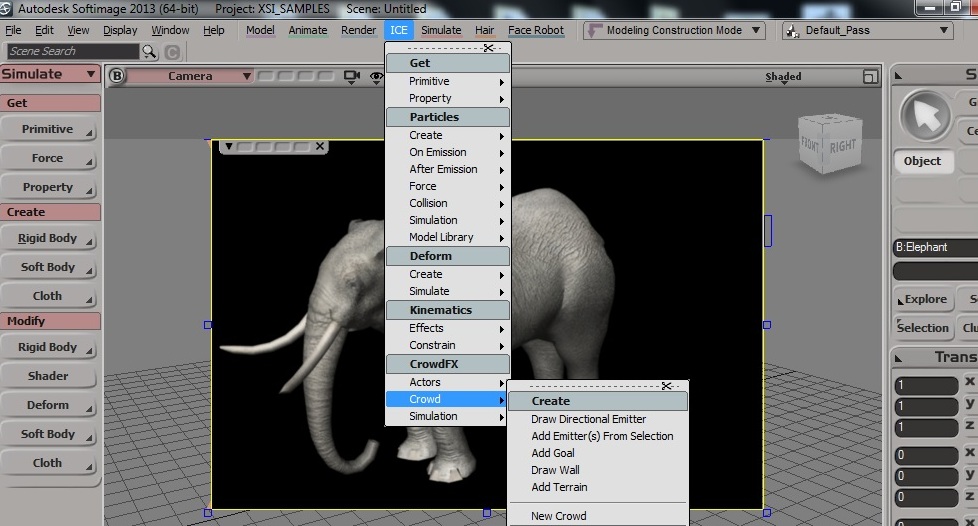Image resolution: width=978 pixels, height=526 pixels.
Task: Click the B:Elephant selection name field
Action: 936,247
